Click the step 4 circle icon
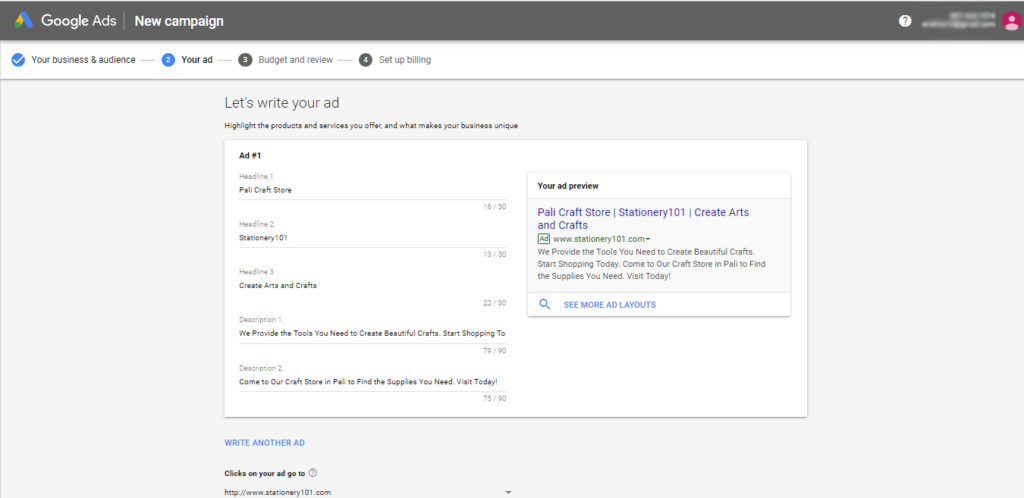 [x=366, y=60]
